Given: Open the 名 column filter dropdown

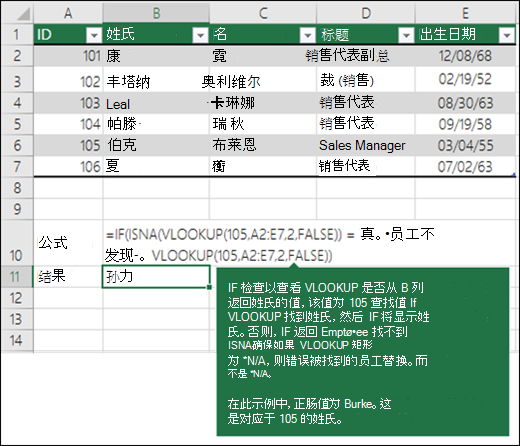Looking at the screenshot, I should 307,35.
